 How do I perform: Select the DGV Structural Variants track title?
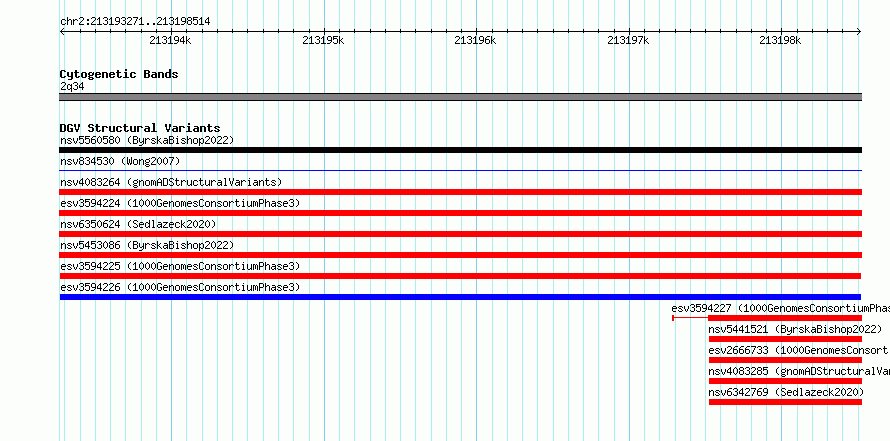point(140,128)
